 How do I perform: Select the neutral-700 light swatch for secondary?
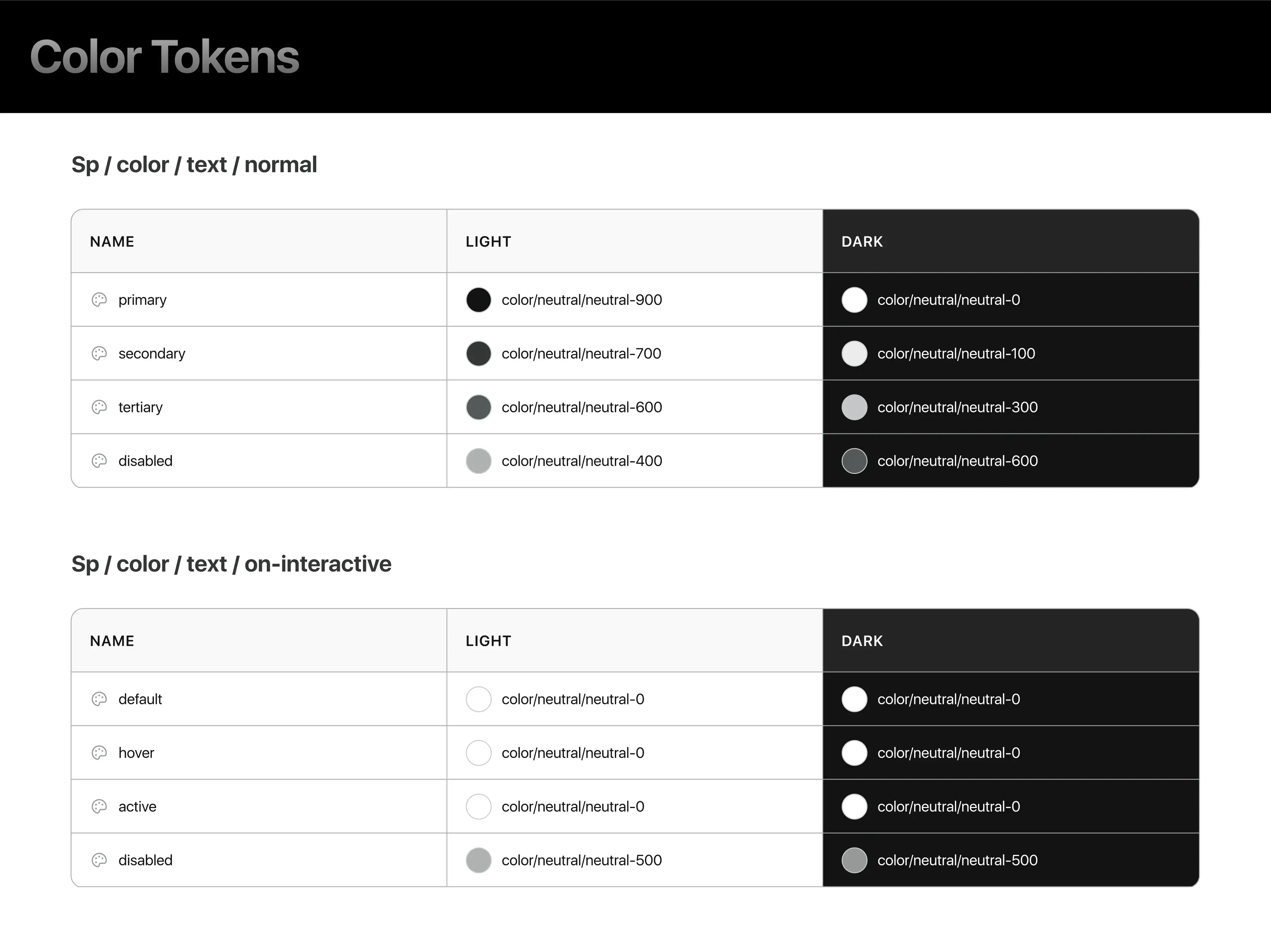(x=479, y=353)
